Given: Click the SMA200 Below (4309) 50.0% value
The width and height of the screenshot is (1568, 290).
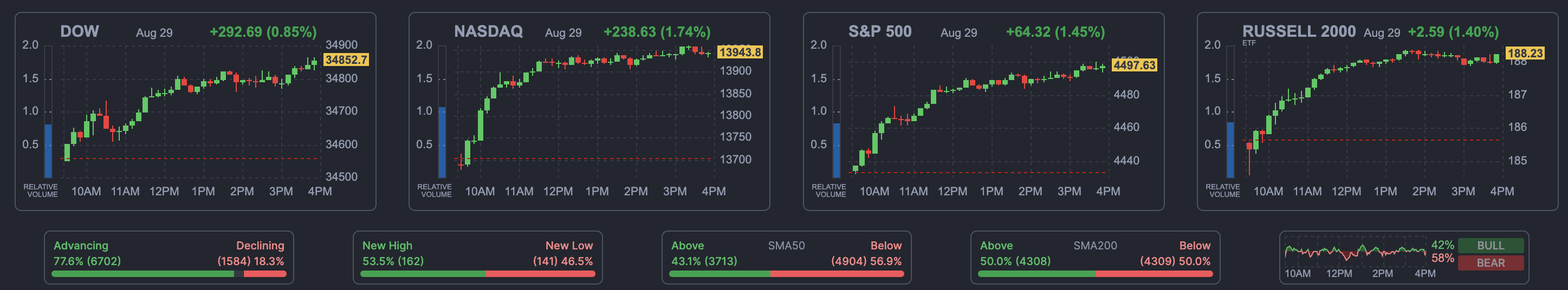Looking at the screenshot, I should (1175, 261).
